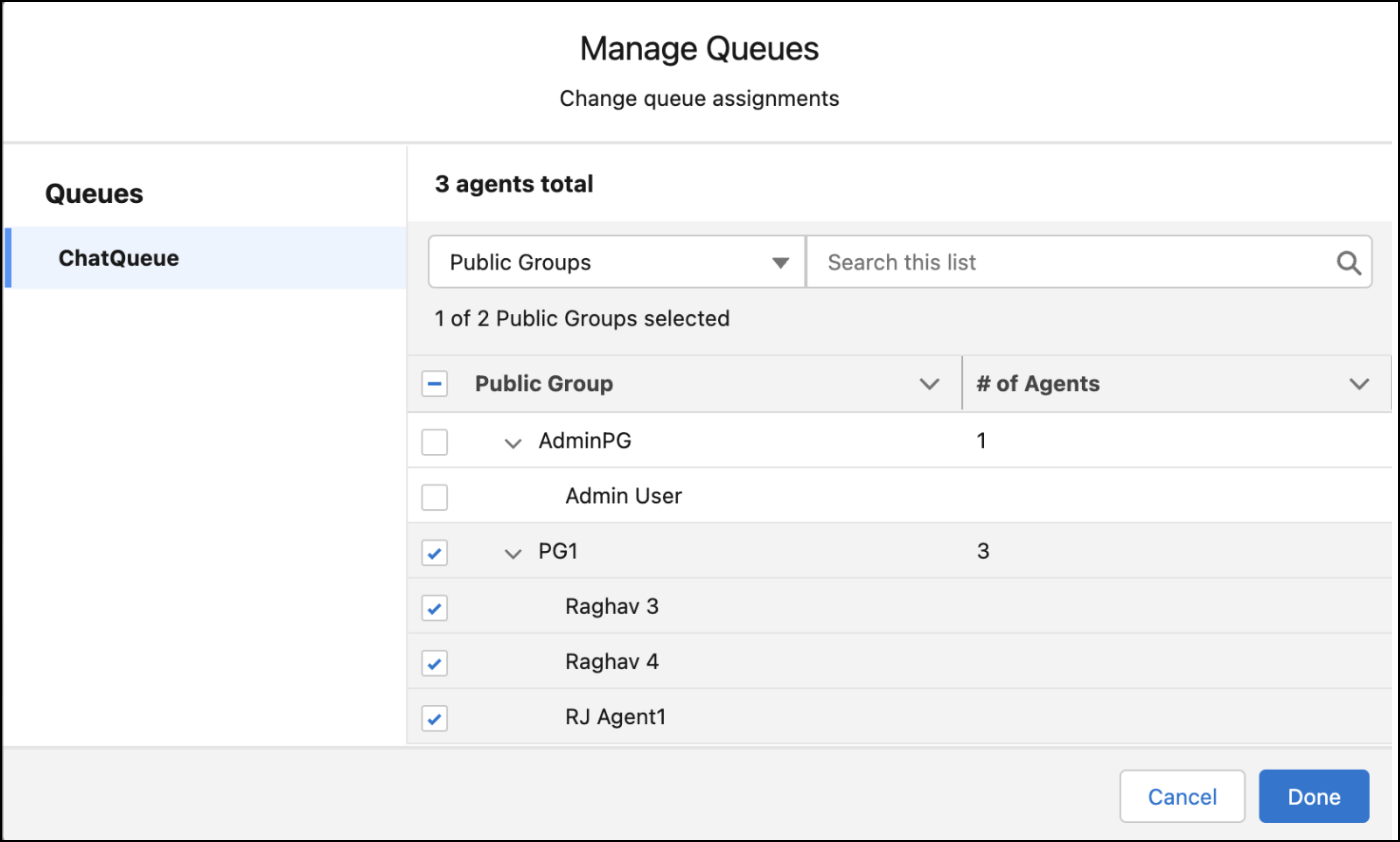
Task: Toggle the select-all header checkbox
Action: [434, 384]
